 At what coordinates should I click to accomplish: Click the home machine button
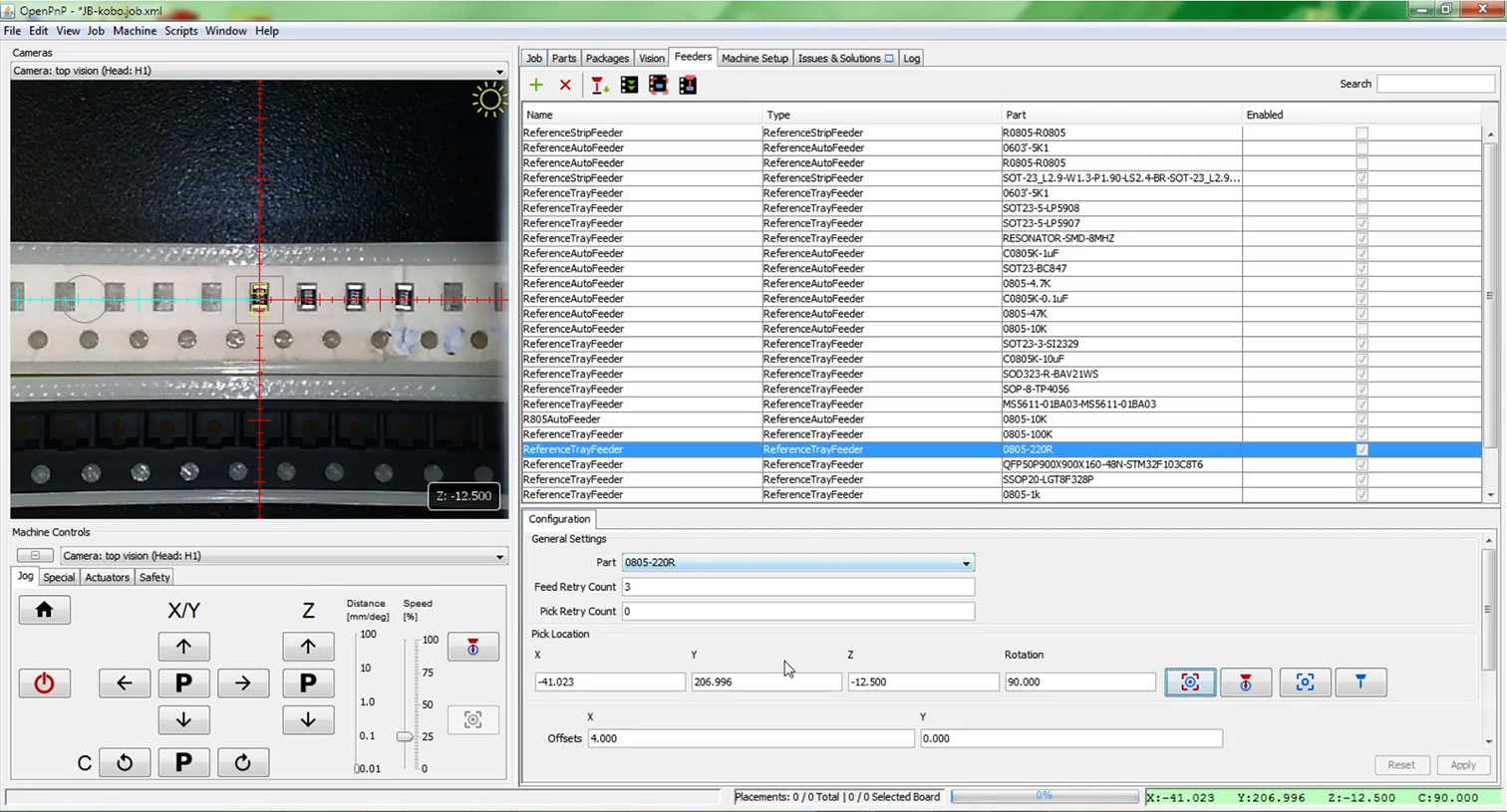[x=44, y=610]
